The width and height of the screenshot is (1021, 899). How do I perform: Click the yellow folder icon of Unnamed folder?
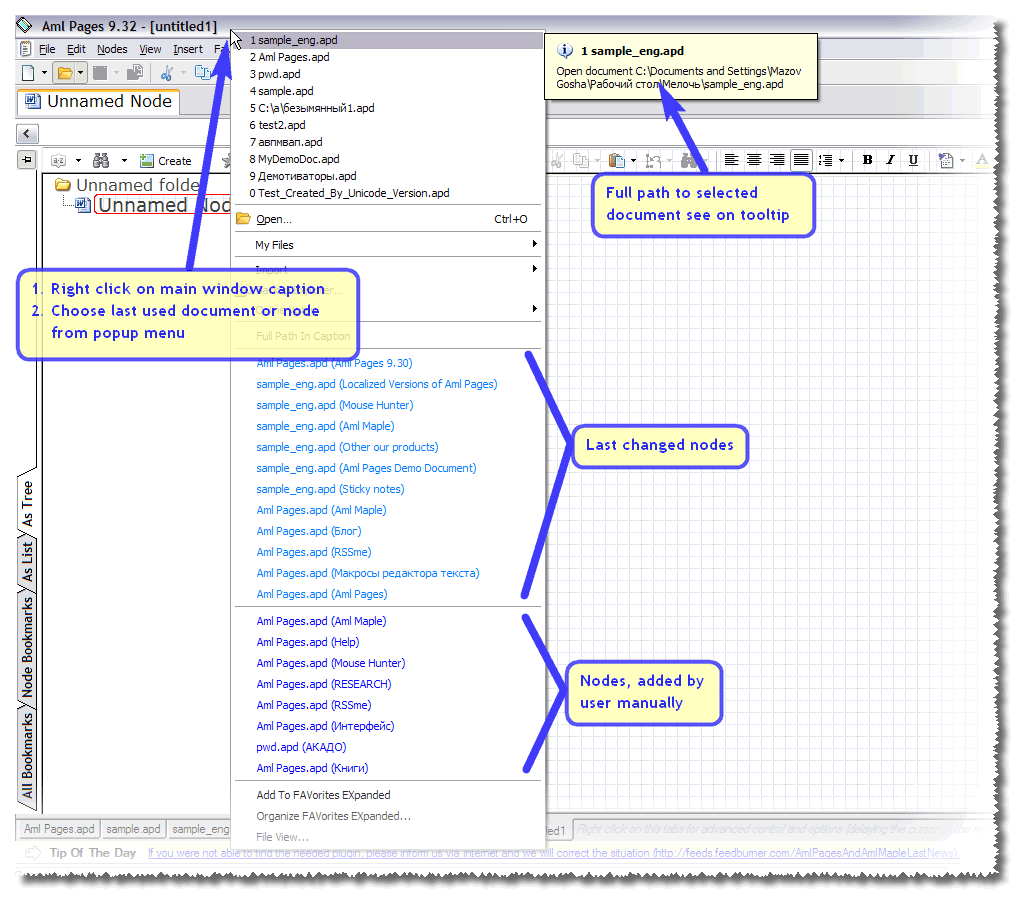[x=63, y=185]
